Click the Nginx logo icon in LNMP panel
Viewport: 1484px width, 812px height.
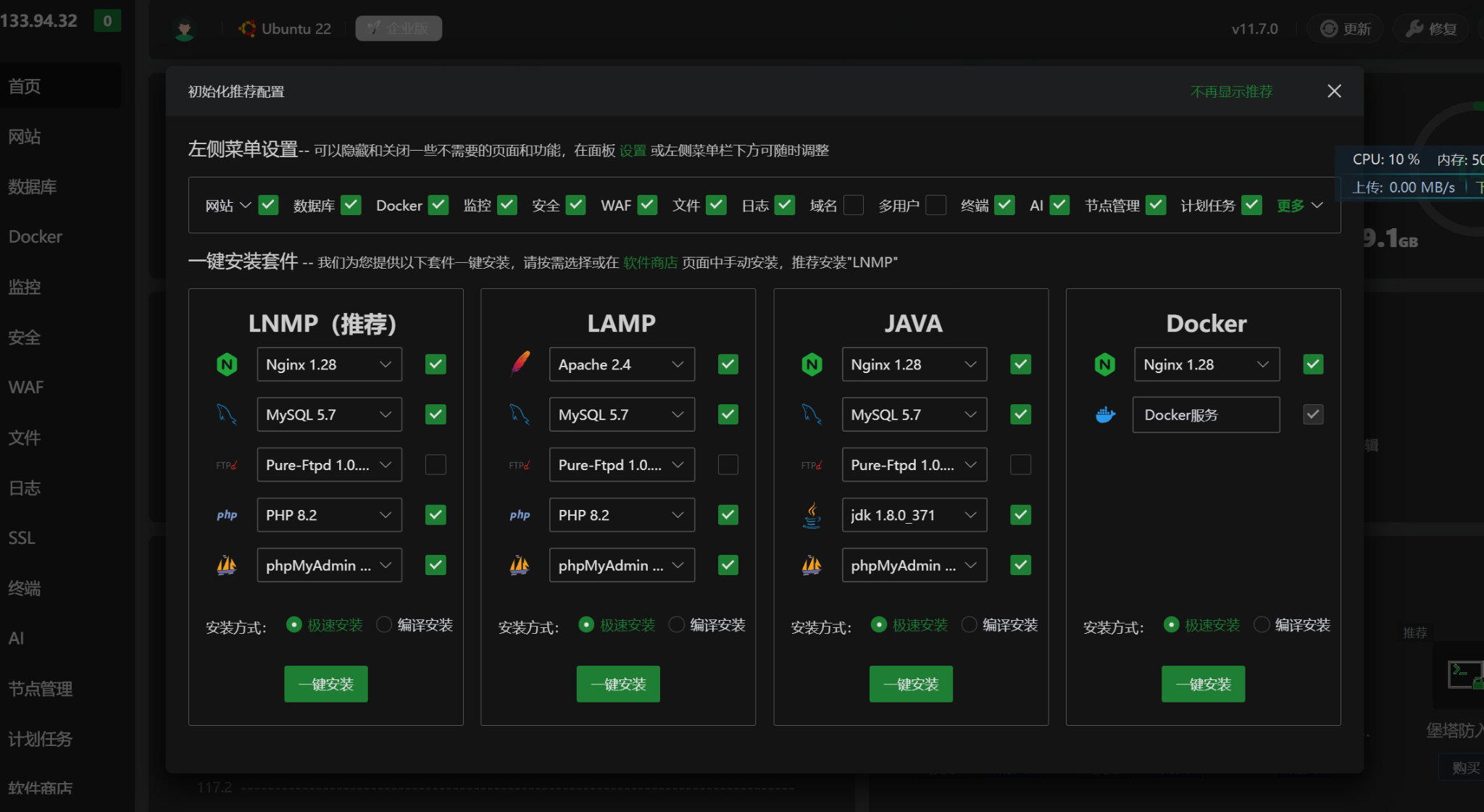coord(227,364)
